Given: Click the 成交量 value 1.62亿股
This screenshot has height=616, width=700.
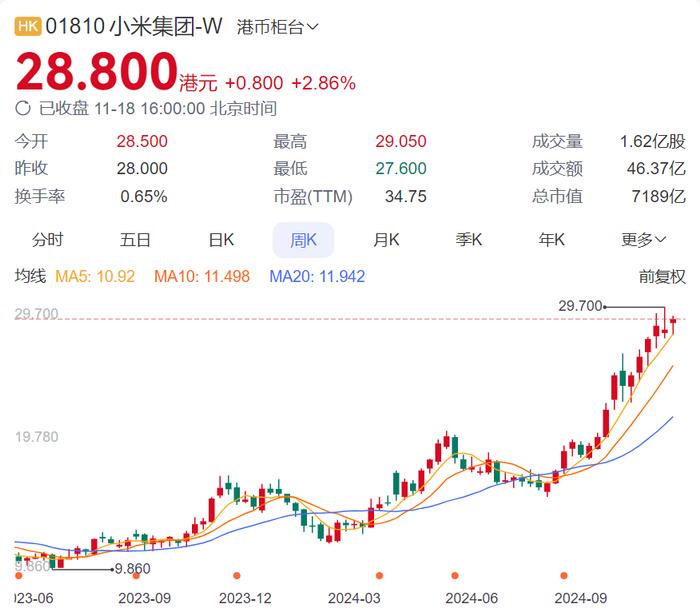Looking at the screenshot, I should click(653, 142).
